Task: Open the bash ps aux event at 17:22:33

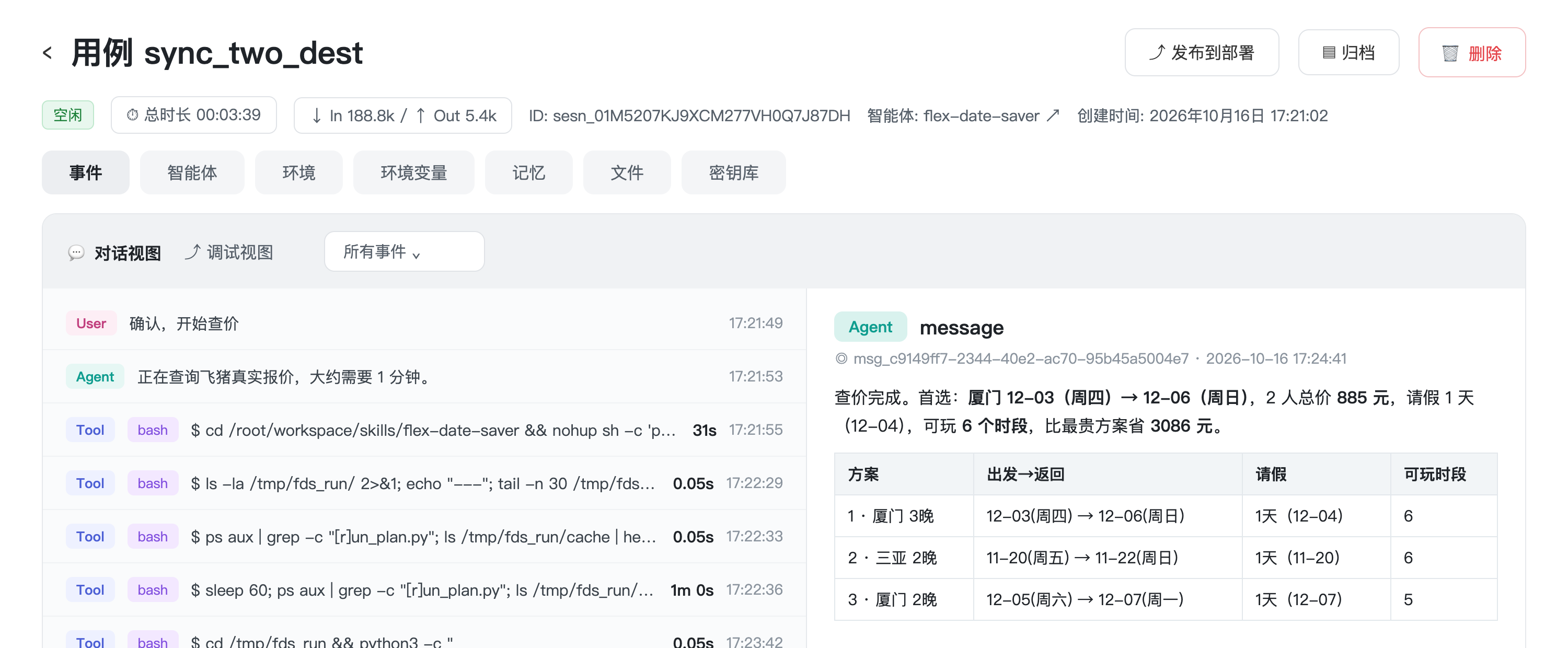Action: pos(424,537)
